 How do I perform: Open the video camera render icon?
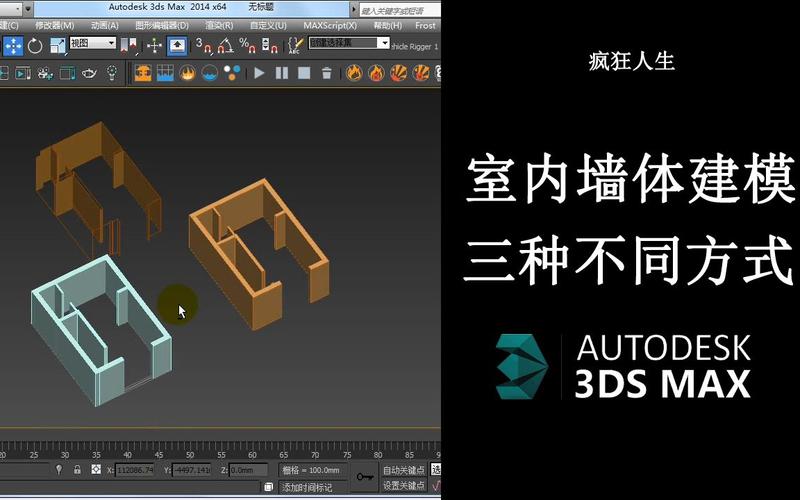pos(45,73)
